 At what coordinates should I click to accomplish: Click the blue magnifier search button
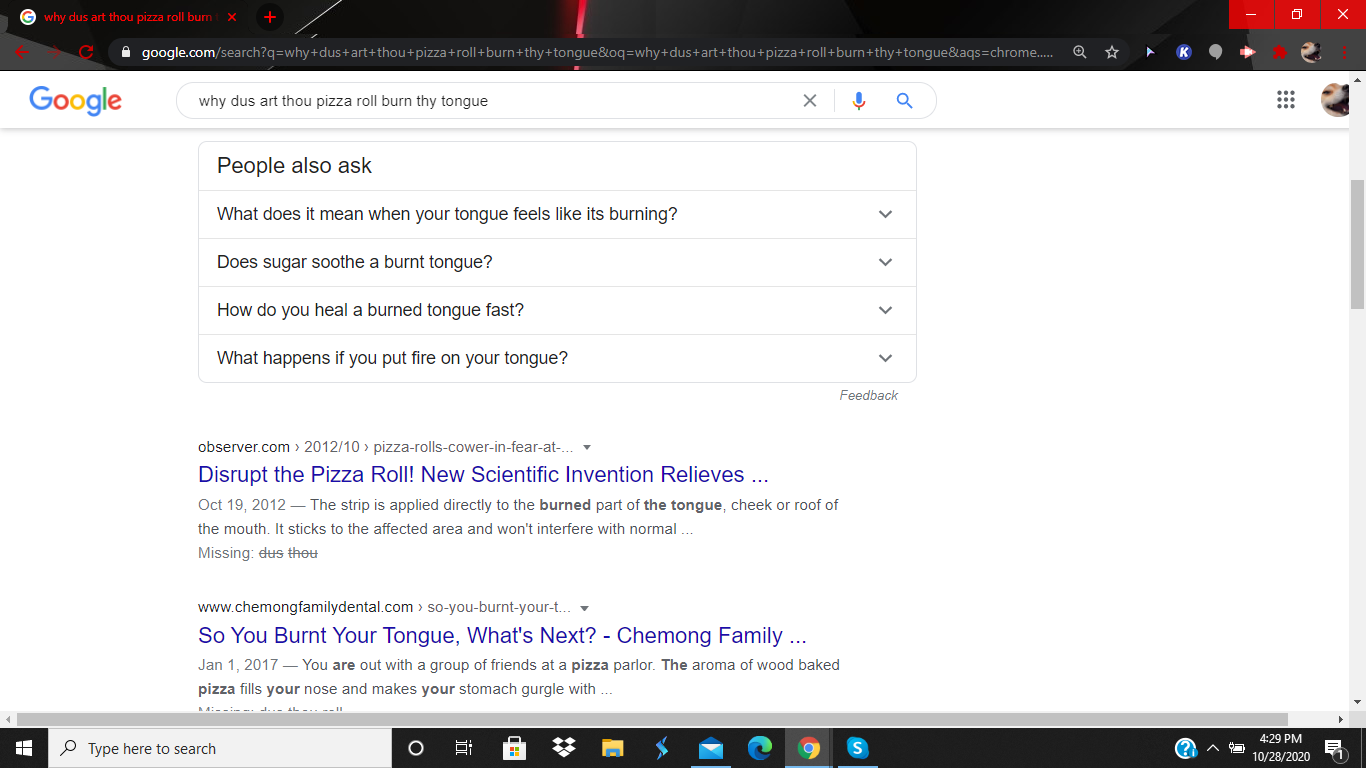click(904, 101)
